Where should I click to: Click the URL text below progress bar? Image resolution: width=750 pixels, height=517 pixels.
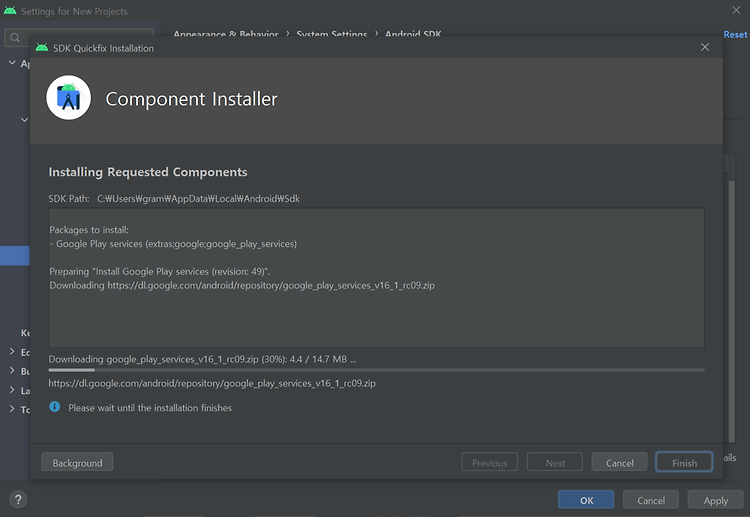coord(212,383)
